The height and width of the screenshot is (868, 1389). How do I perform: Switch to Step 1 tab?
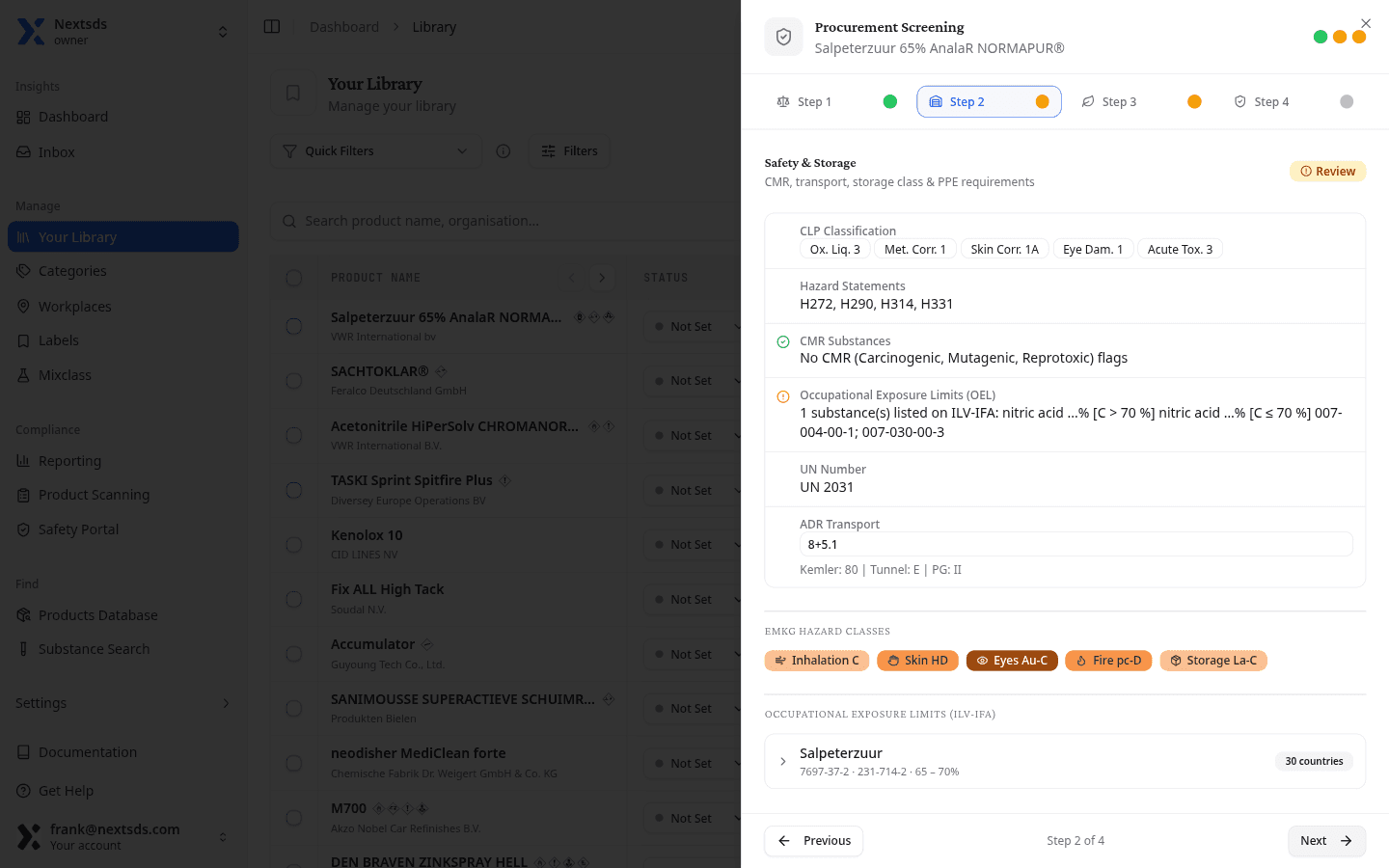pos(836,102)
